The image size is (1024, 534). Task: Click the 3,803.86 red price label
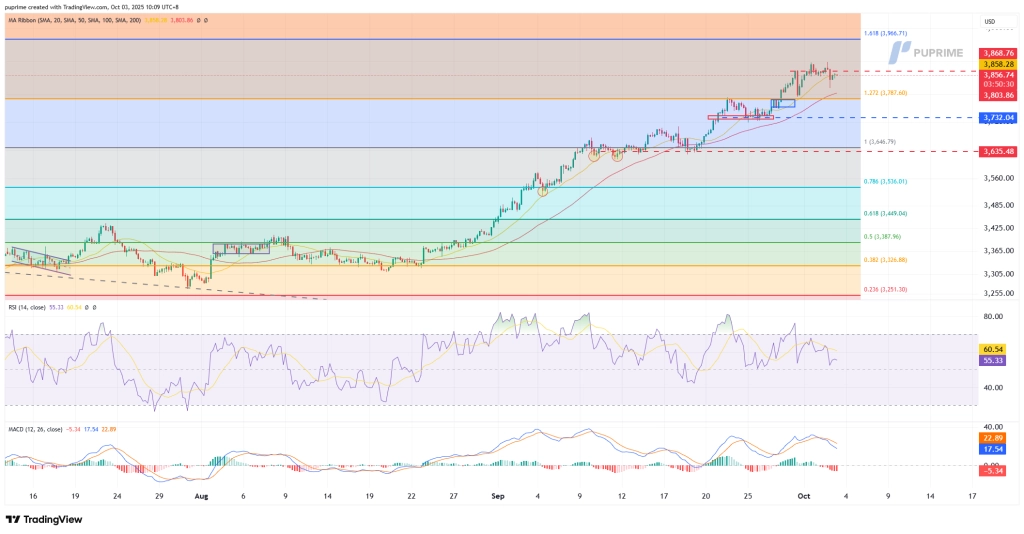click(x=998, y=94)
